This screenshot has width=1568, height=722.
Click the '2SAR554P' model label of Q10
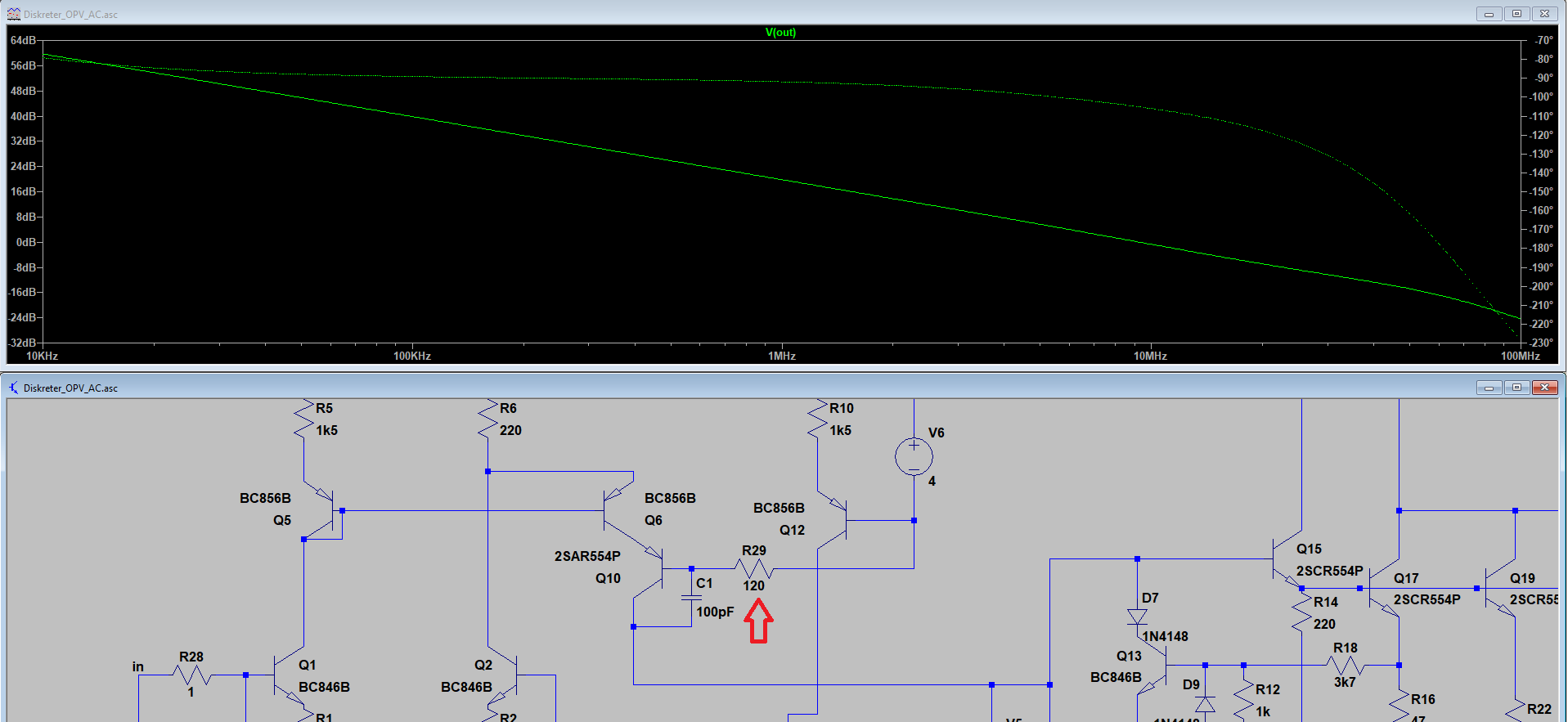pos(587,556)
